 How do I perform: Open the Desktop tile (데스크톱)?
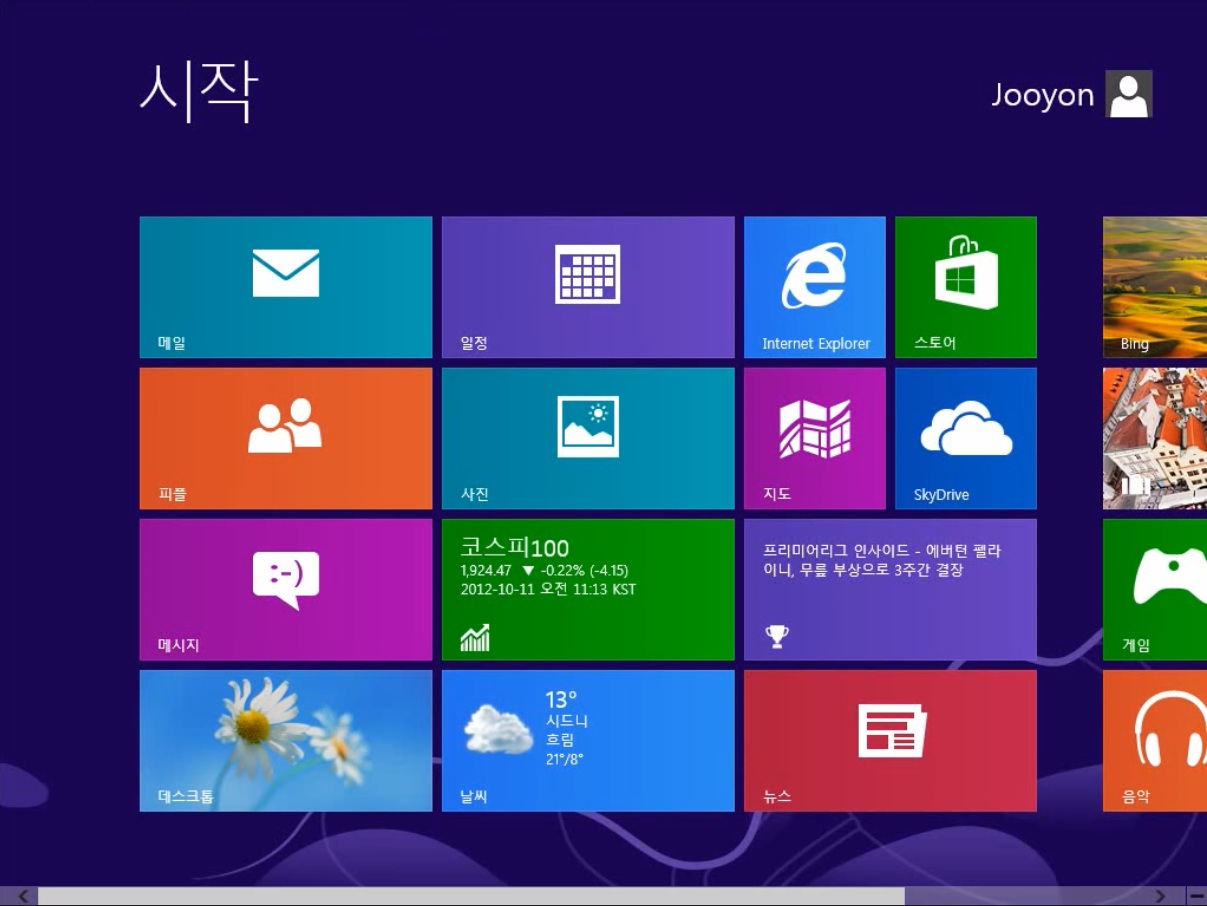point(286,741)
